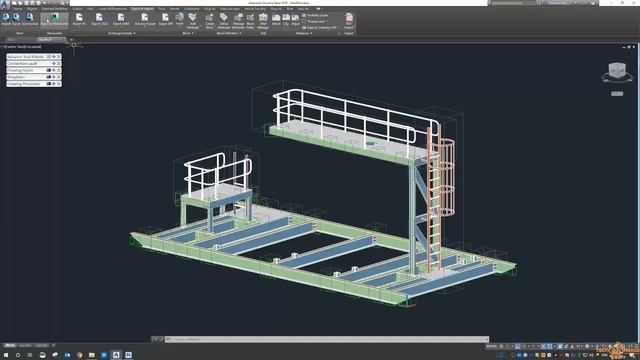Click the Manage Attributes button

tap(238, 20)
